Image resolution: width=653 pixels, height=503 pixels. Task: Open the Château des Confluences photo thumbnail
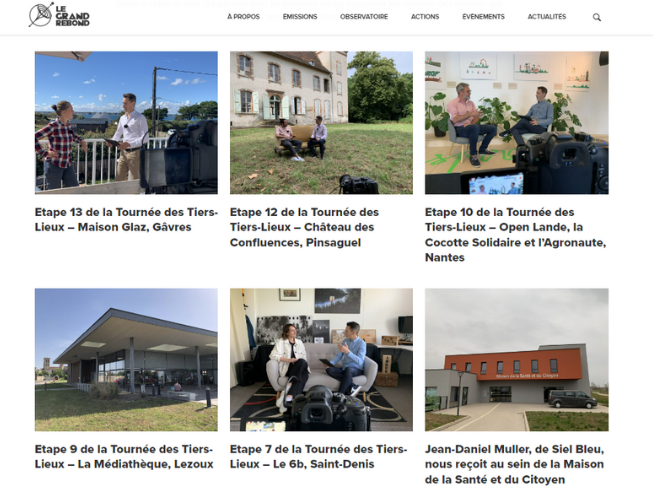(x=321, y=122)
